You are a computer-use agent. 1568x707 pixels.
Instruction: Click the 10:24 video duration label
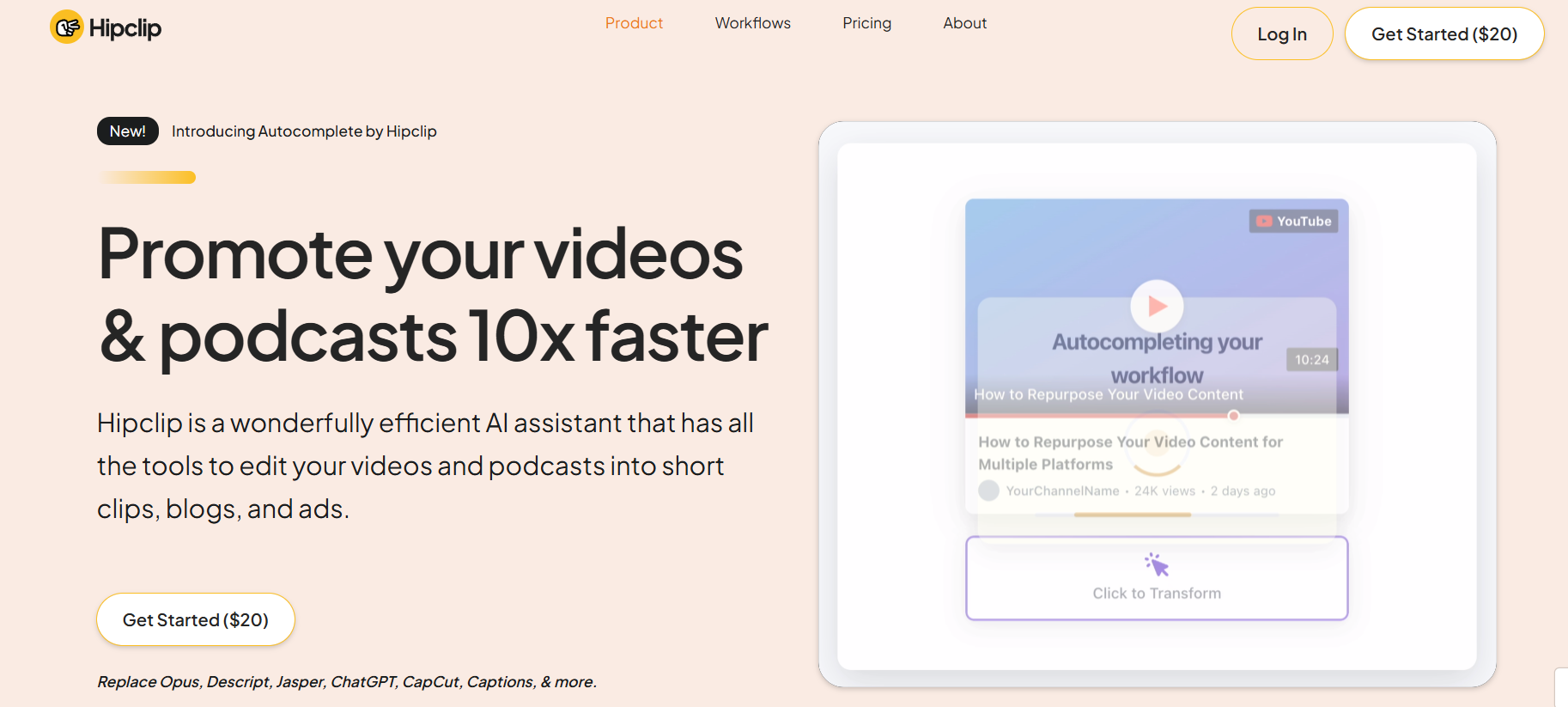[x=1311, y=359]
